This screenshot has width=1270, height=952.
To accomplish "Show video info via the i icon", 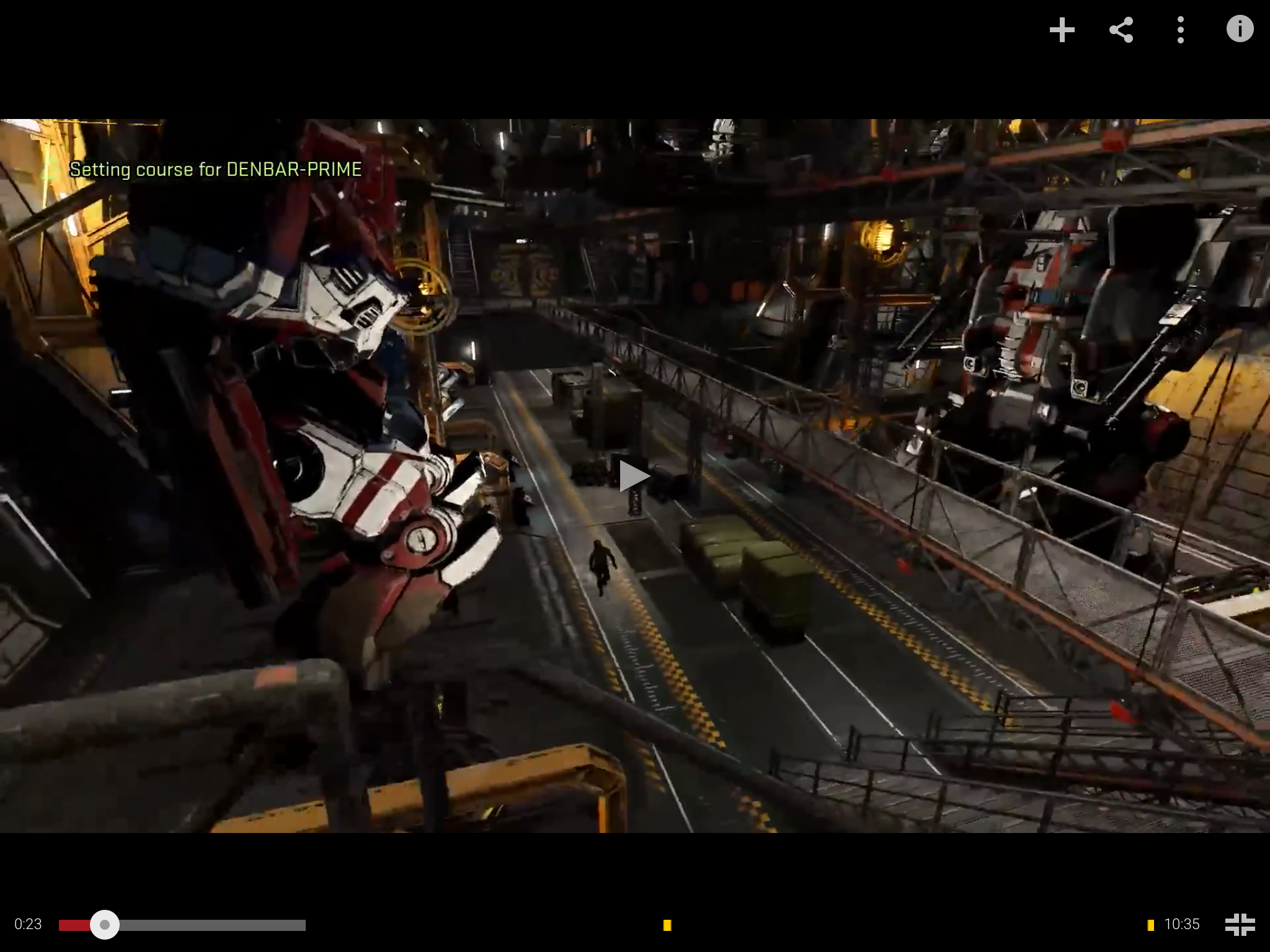I will (x=1240, y=29).
